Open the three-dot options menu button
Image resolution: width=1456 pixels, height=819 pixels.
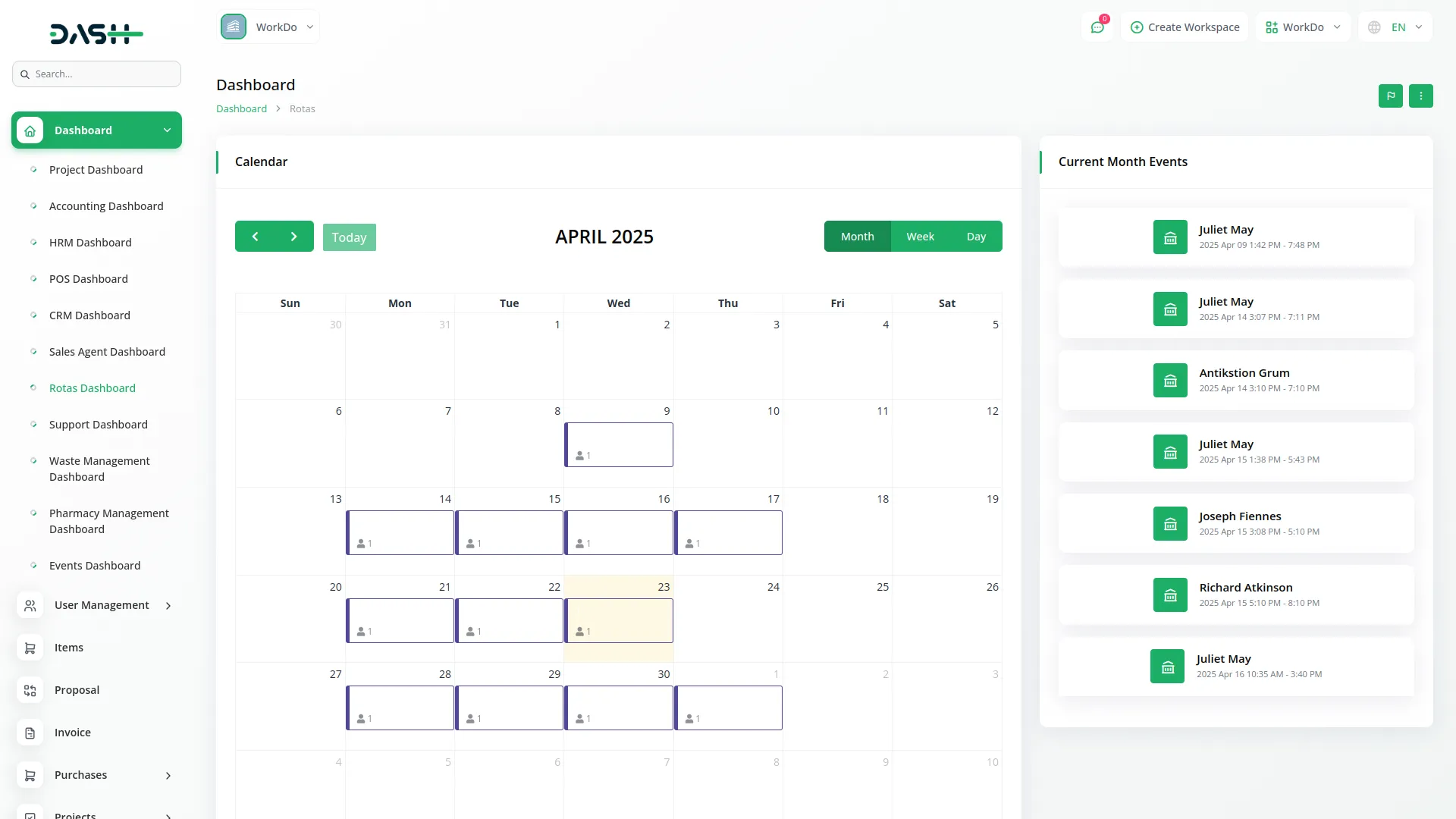click(1420, 96)
